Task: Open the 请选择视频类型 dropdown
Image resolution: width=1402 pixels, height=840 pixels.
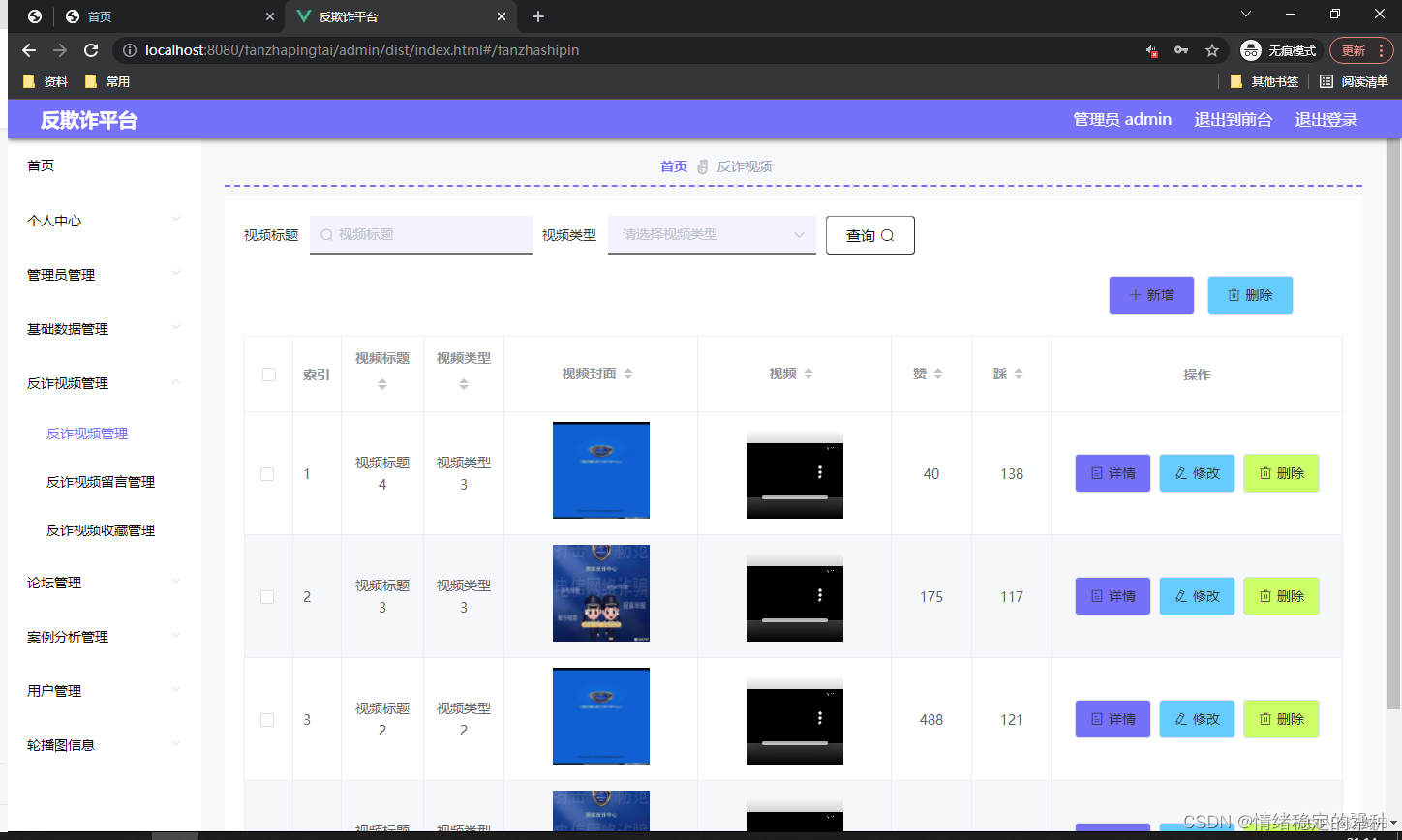Action: [712, 234]
